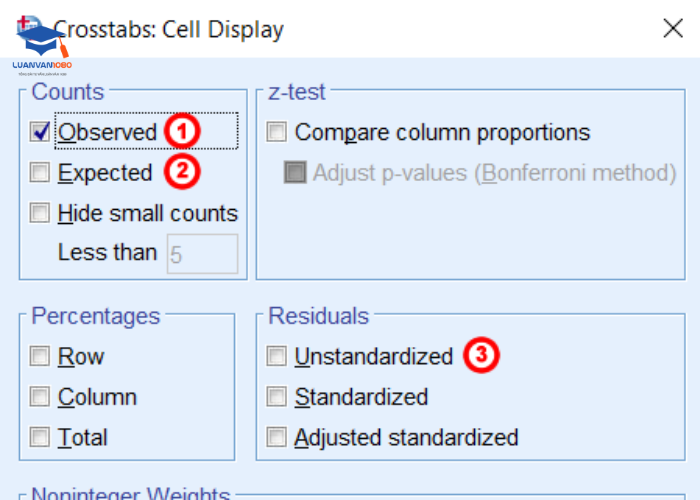Check the Column percentages box
The height and width of the screenshot is (500, 700).
click(x=41, y=397)
